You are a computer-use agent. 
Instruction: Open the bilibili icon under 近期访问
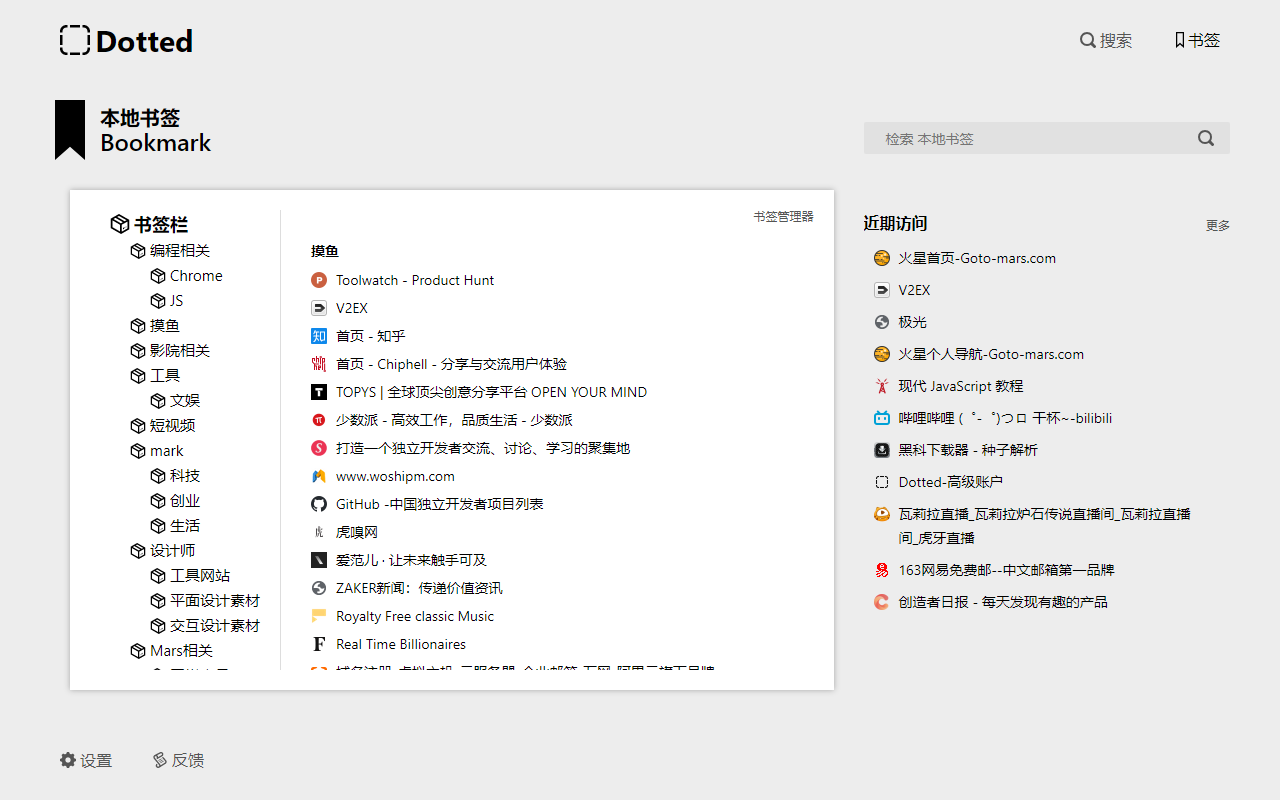881,417
